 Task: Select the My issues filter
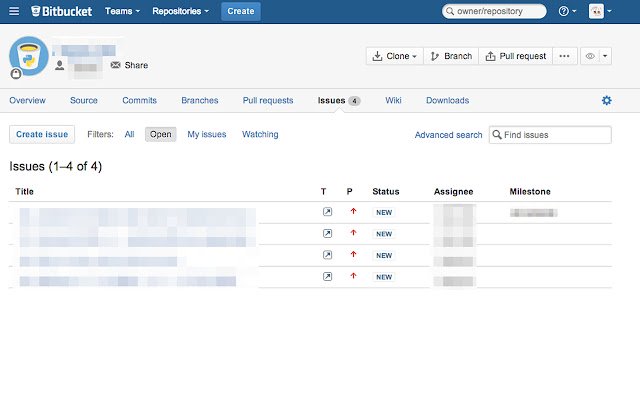[207, 134]
